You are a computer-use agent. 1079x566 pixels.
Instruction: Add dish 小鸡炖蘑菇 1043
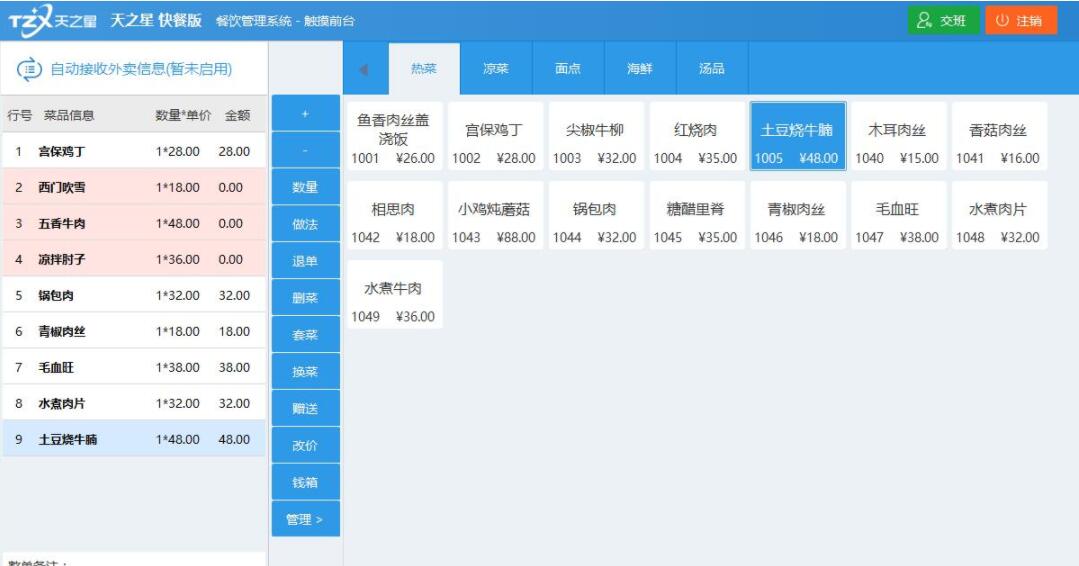(495, 215)
